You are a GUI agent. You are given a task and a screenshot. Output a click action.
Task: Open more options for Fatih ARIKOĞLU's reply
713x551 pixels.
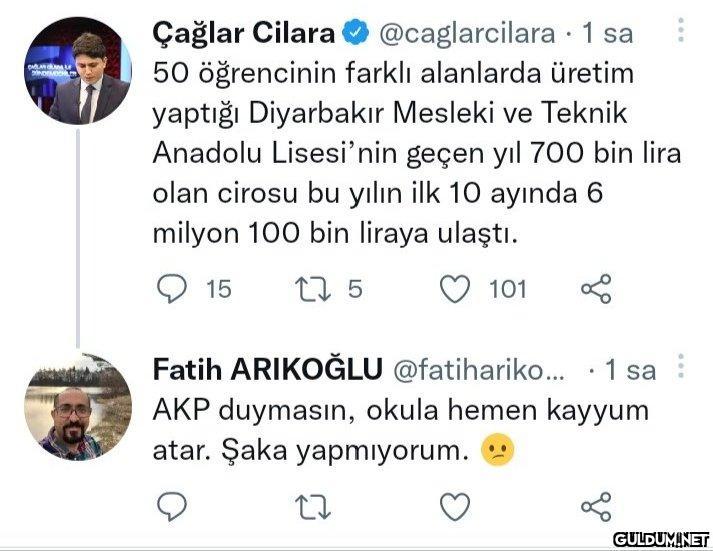click(x=681, y=368)
